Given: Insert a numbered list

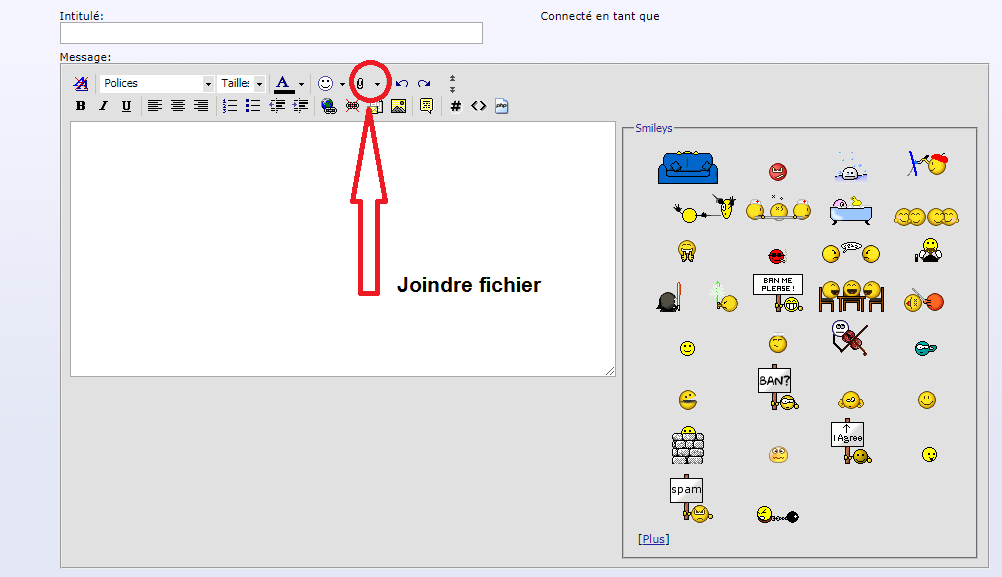Looking at the screenshot, I should (x=230, y=106).
